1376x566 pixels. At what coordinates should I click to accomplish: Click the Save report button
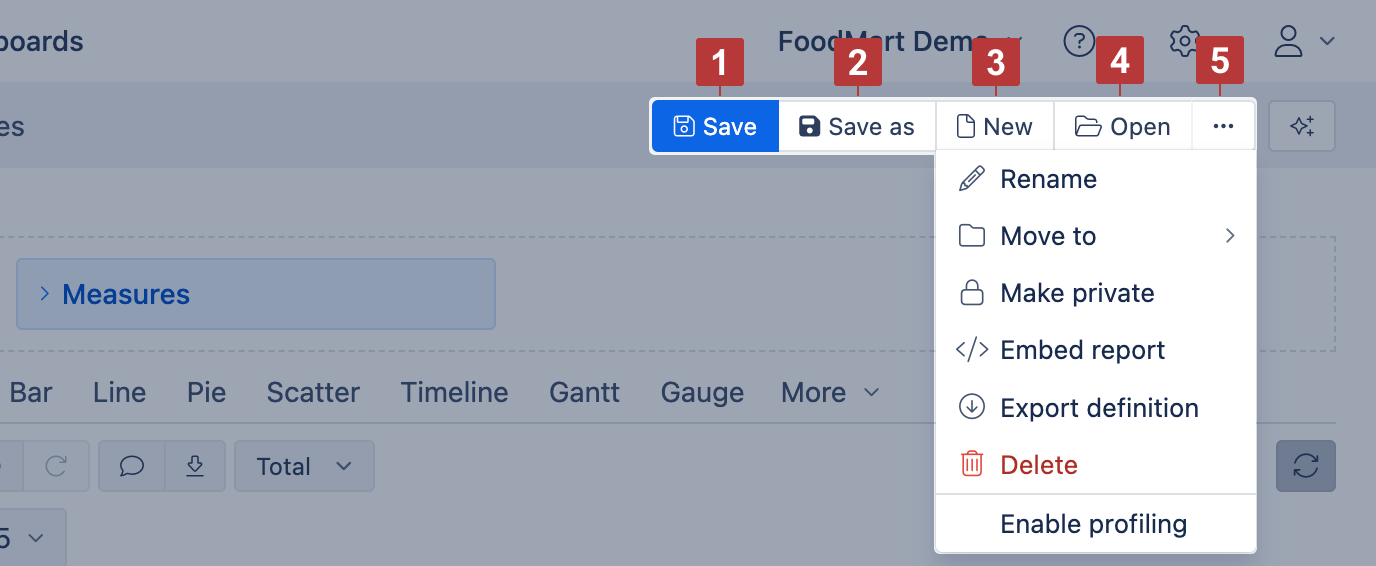click(715, 127)
